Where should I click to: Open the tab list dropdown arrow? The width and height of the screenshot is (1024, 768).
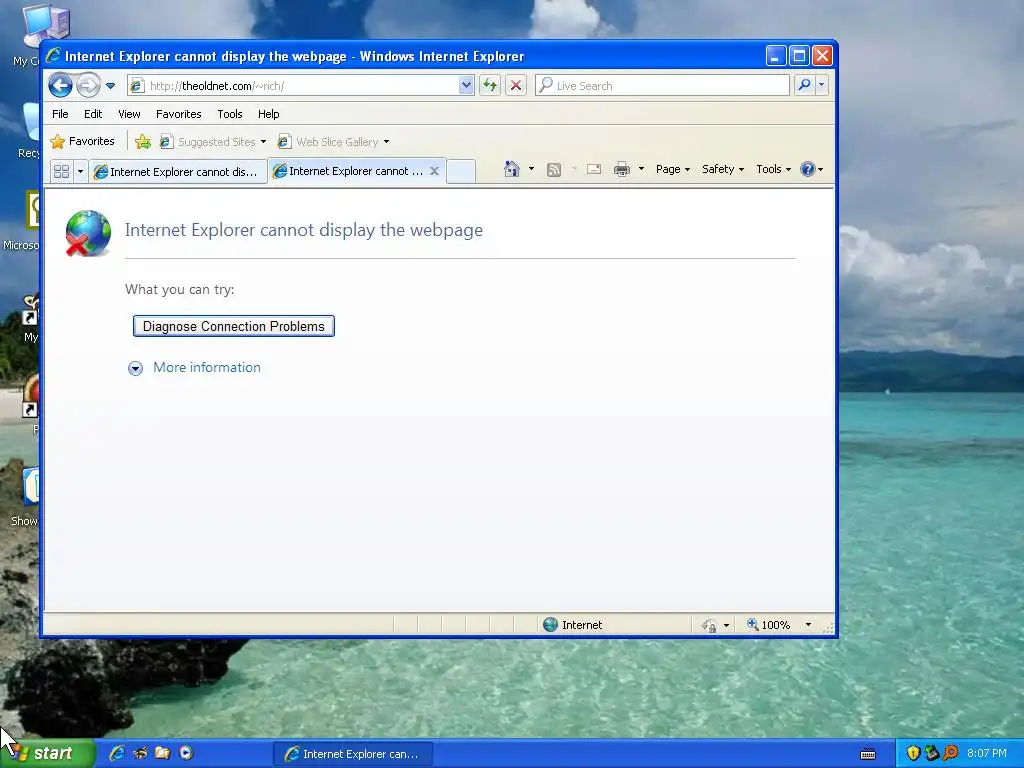click(x=80, y=172)
